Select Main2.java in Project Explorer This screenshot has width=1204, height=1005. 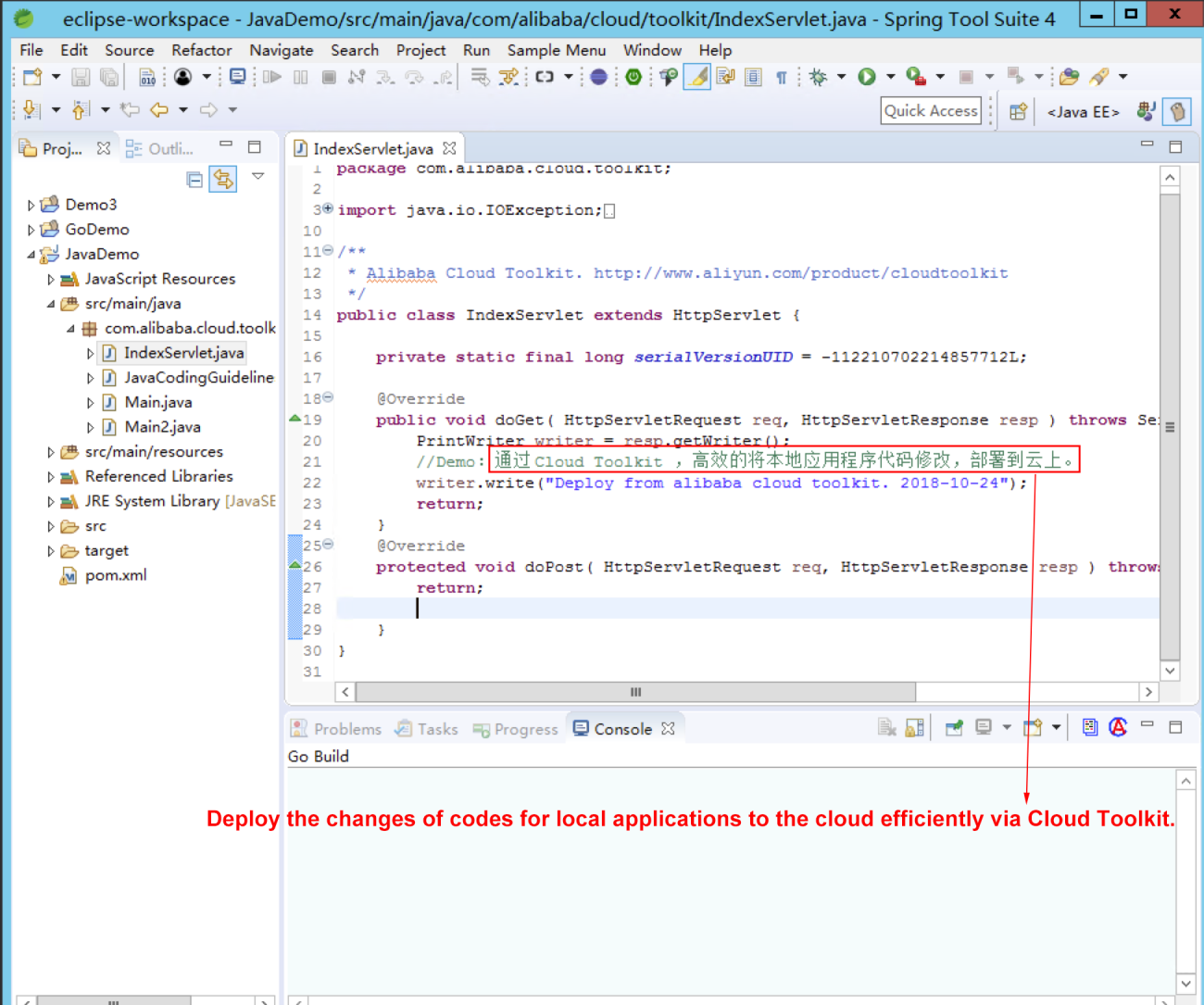pyautogui.click(x=161, y=427)
